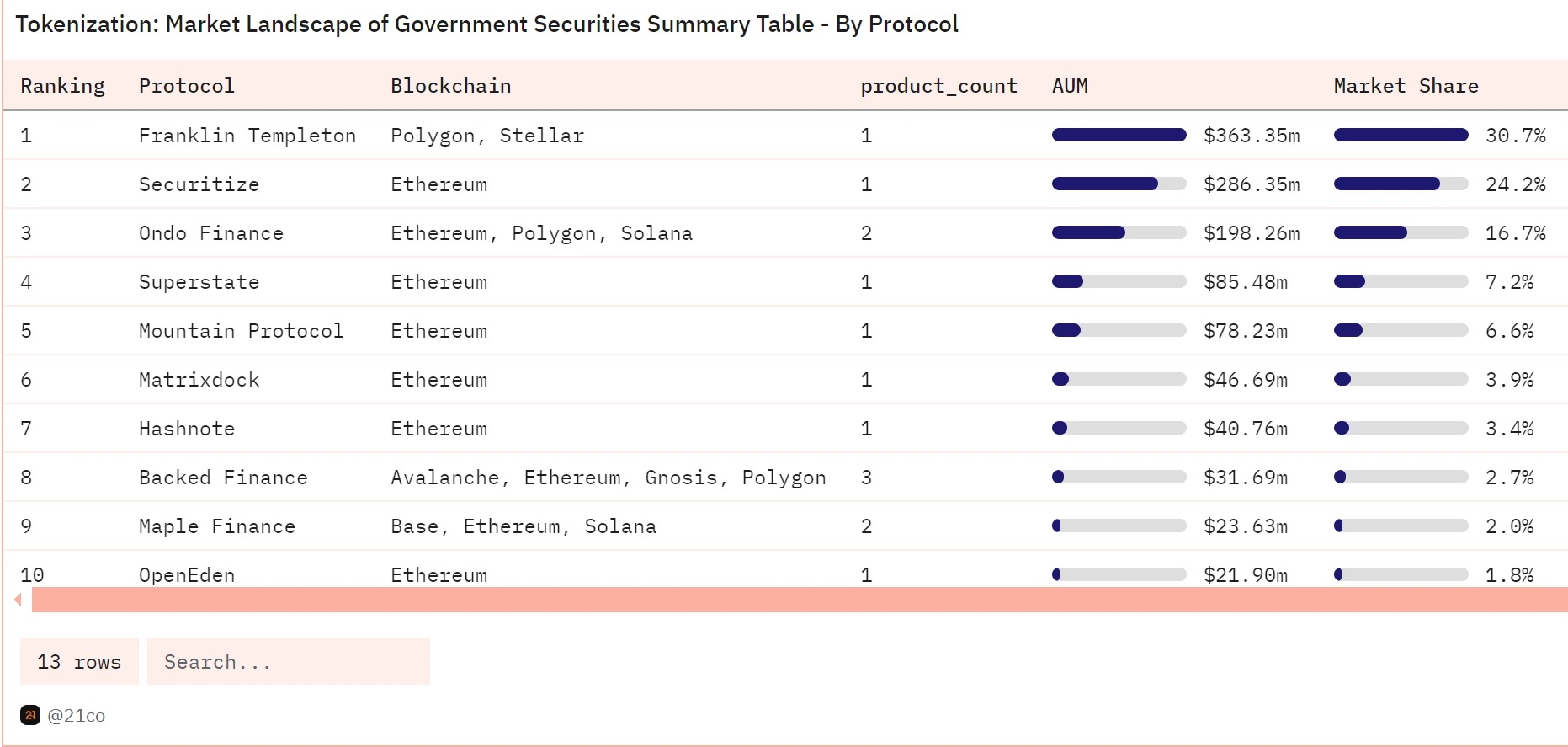The width and height of the screenshot is (1568, 747).
Task: Click Securitize's Market Share bar
Action: click(x=1401, y=184)
